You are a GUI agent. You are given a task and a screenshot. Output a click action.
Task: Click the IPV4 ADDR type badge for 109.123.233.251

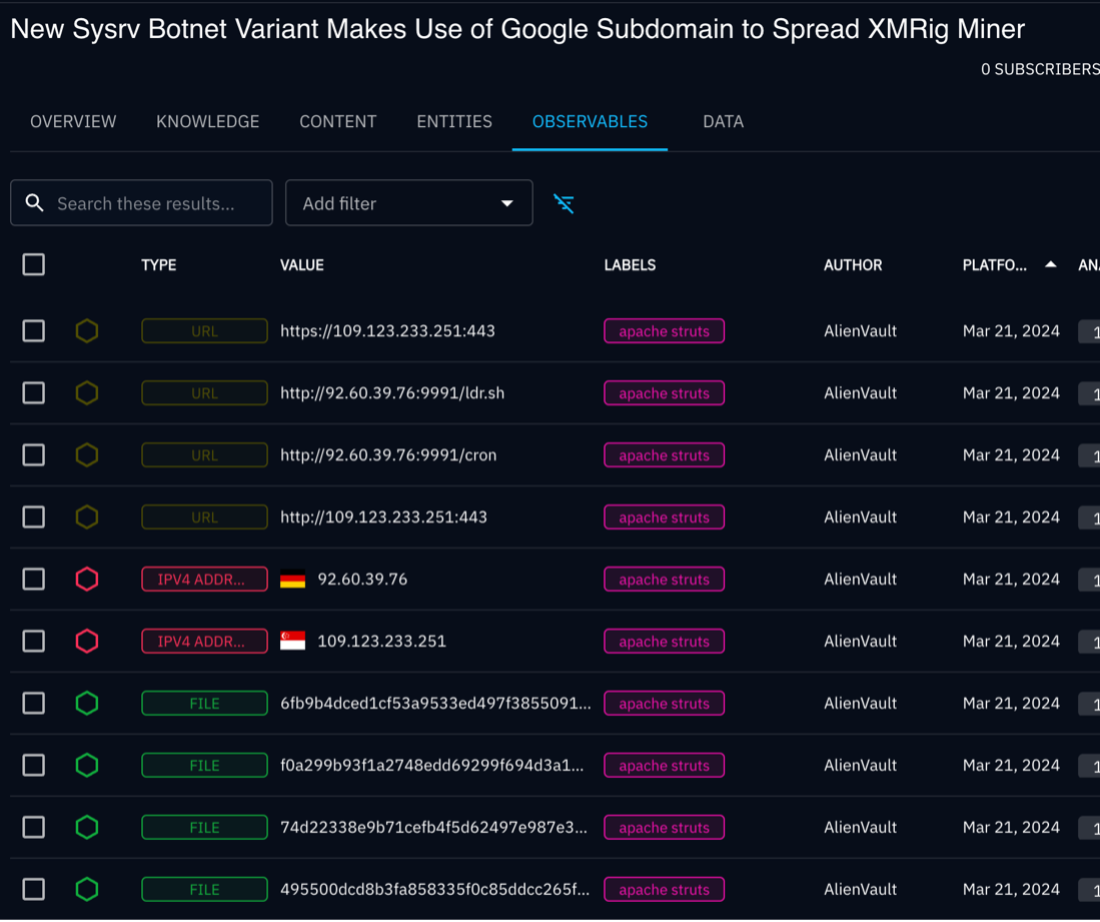[x=204, y=641]
